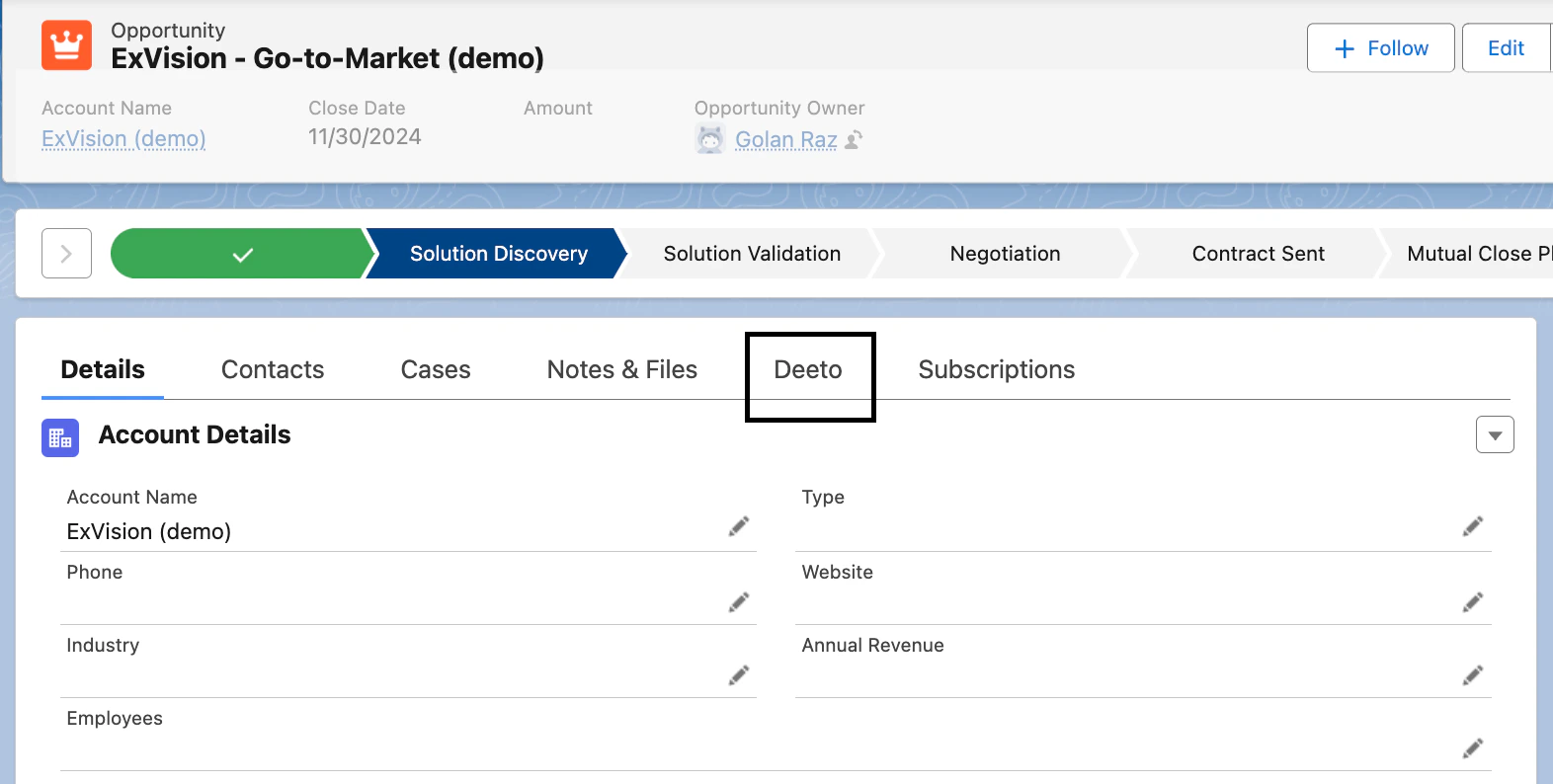Click the orange Opportunity crown icon

66,45
